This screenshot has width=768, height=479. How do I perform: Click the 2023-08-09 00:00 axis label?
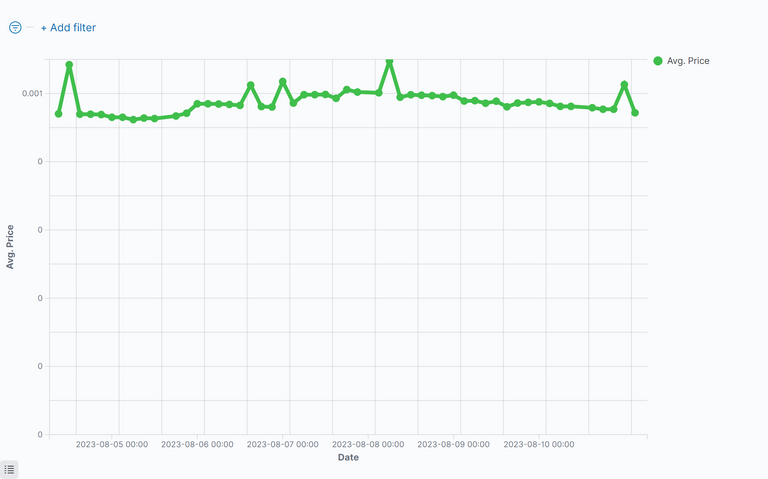pos(454,444)
